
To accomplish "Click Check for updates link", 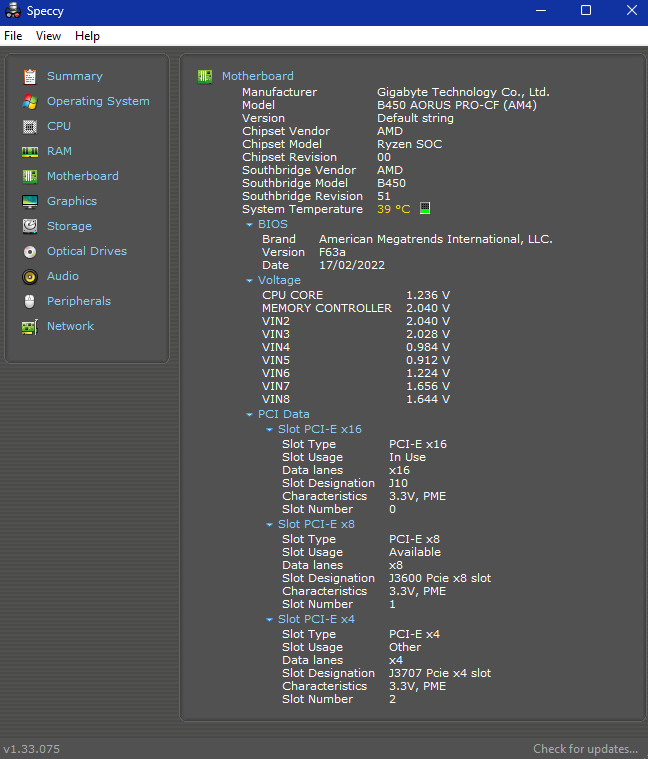I will pos(585,749).
